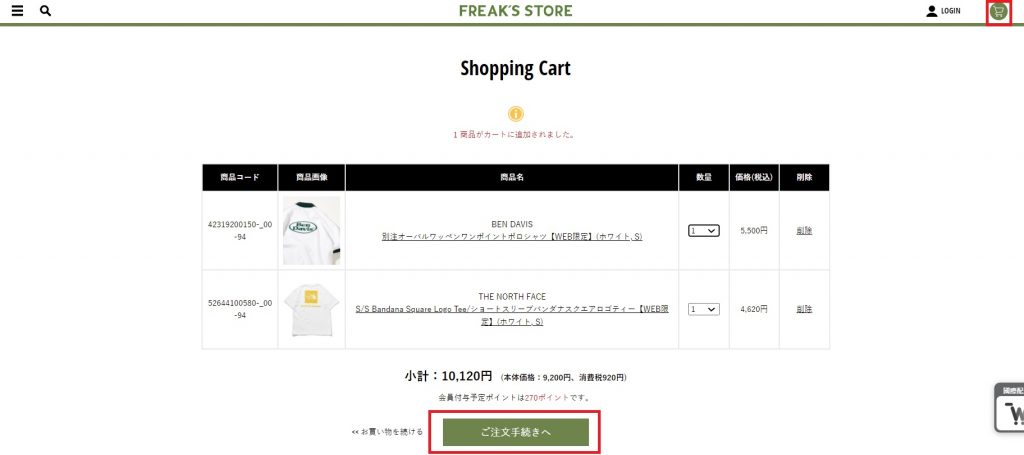Open THE NORTH FACE tee thumbnail
The width and height of the screenshot is (1024, 455).
click(x=311, y=309)
